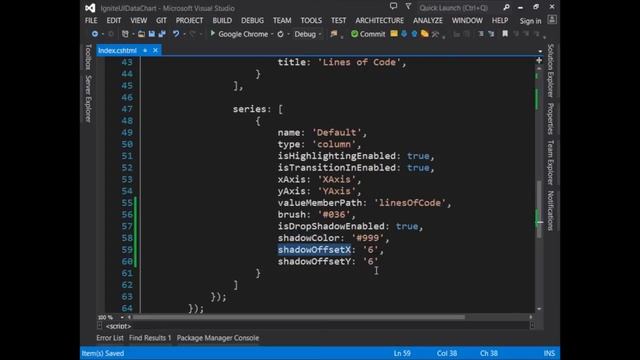
Task: Close the Index.cshtml tab
Action: click(x=156, y=50)
